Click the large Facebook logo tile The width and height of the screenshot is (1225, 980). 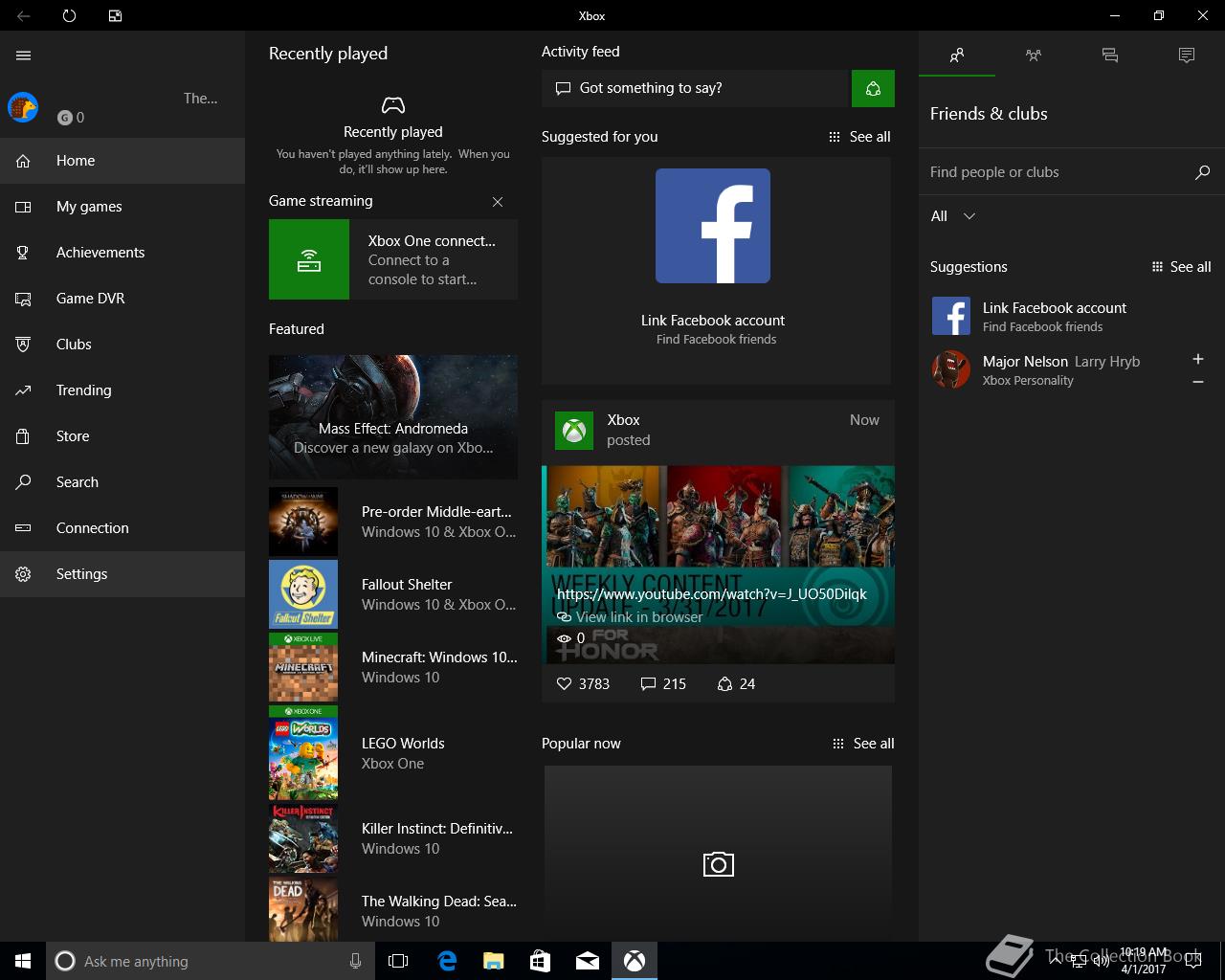[x=713, y=226]
